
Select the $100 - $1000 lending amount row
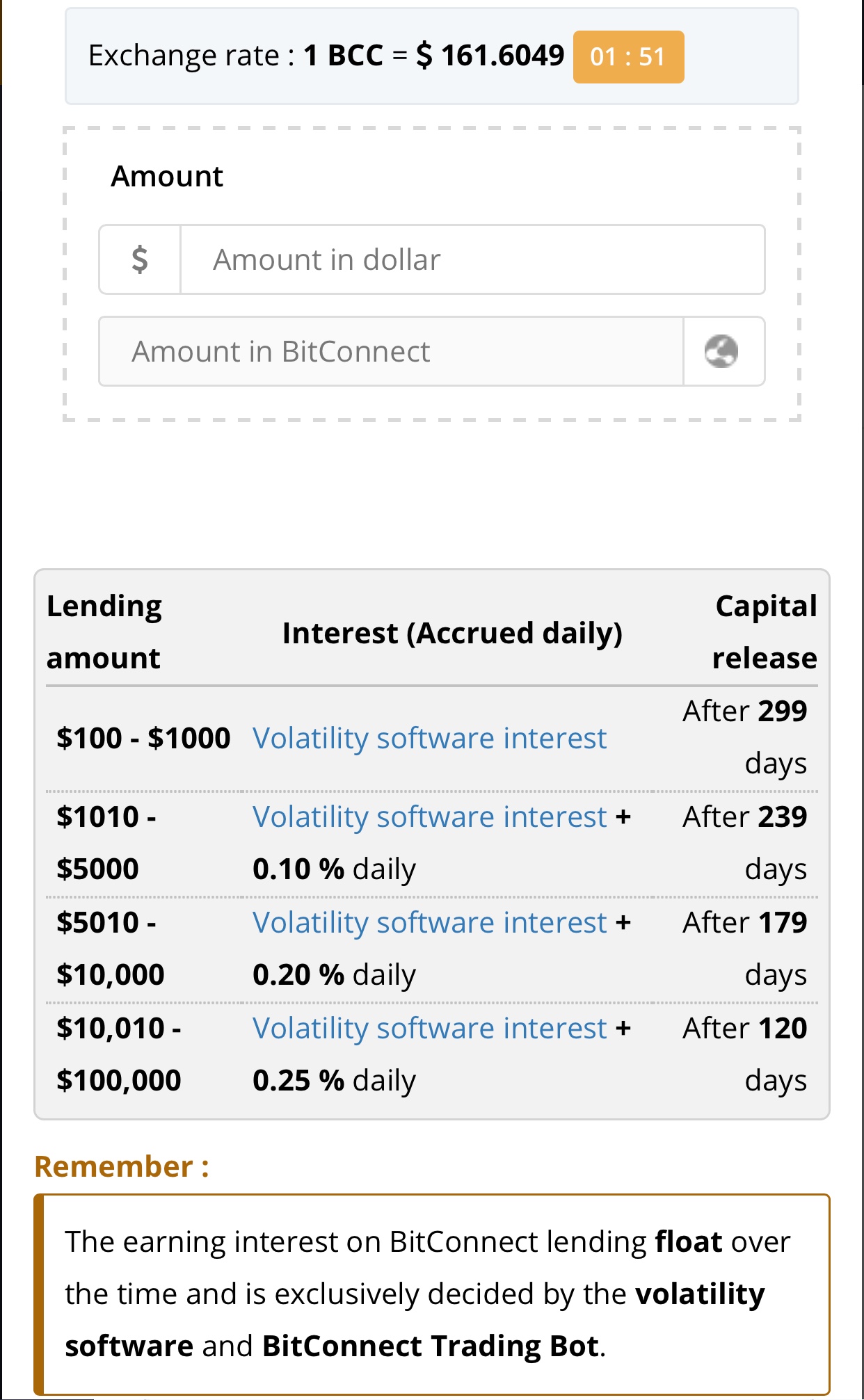pyautogui.click(x=432, y=738)
